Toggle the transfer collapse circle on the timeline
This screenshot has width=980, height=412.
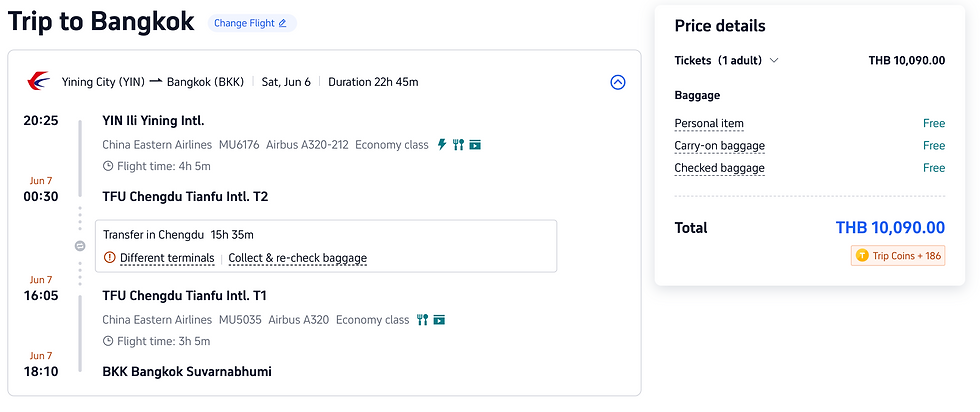(80, 245)
